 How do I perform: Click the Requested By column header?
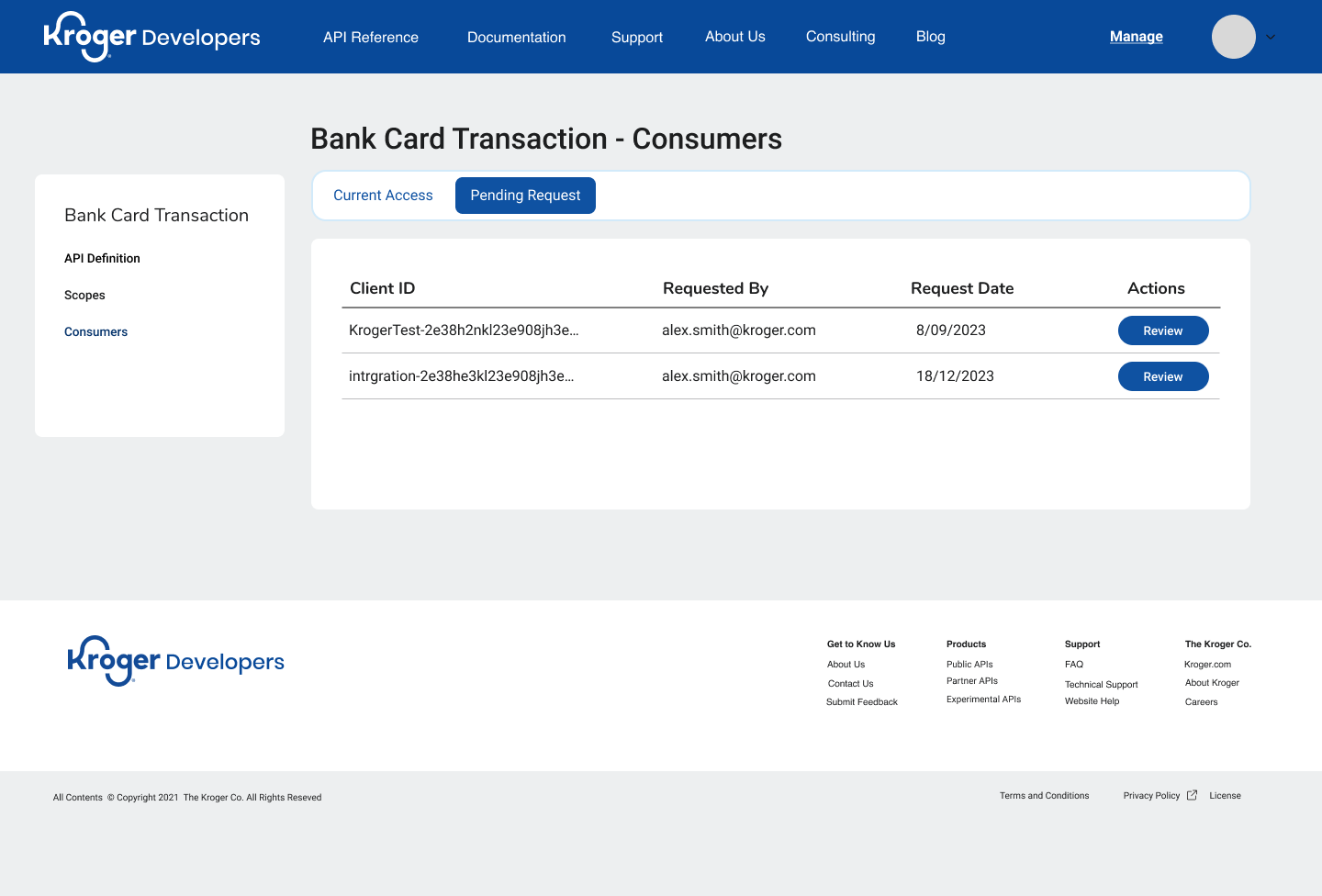(x=716, y=288)
